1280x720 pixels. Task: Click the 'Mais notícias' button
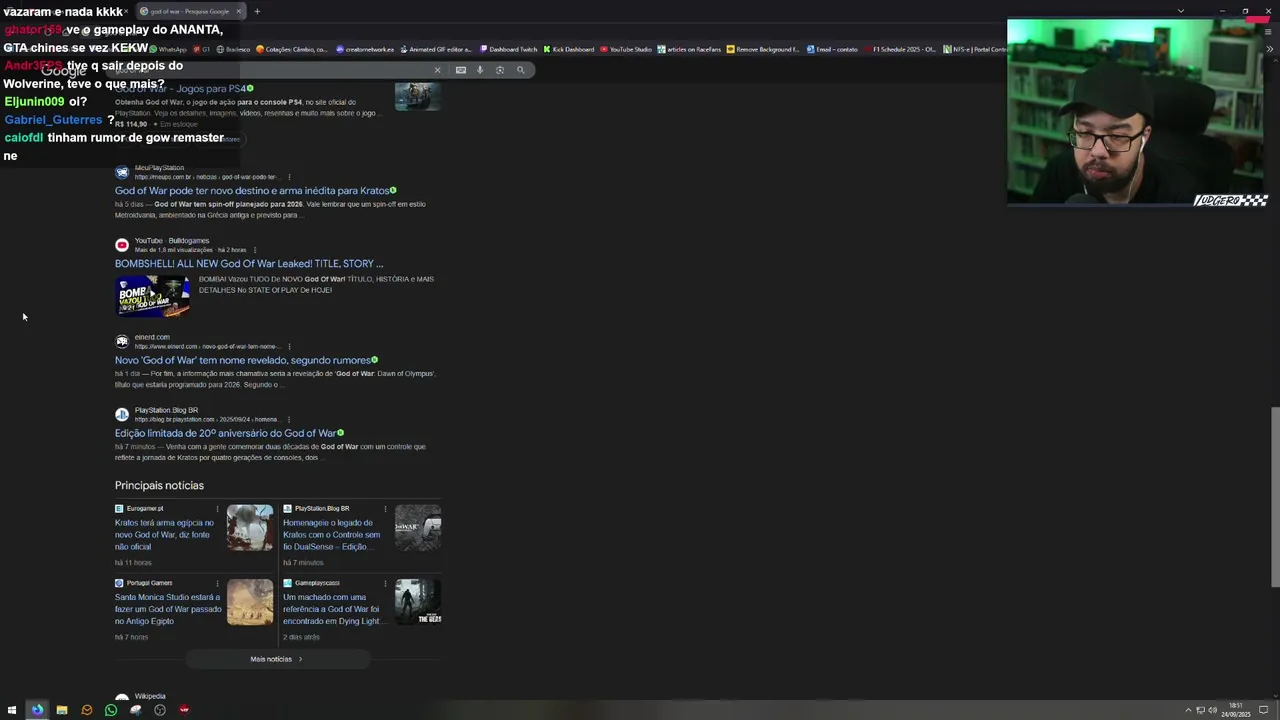click(x=277, y=659)
